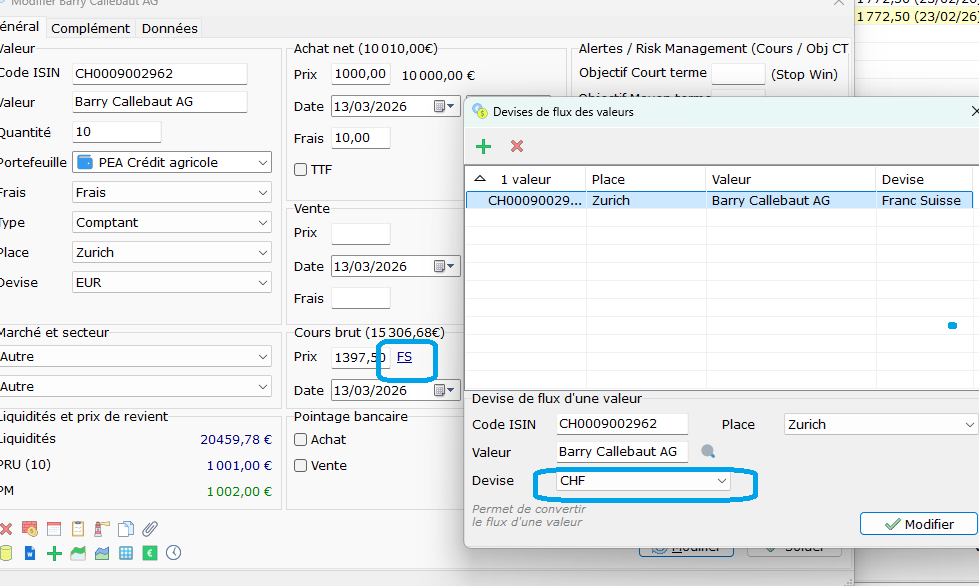Enable the TTF checkbox
Image resolution: width=979 pixels, height=586 pixels.
click(300, 170)
